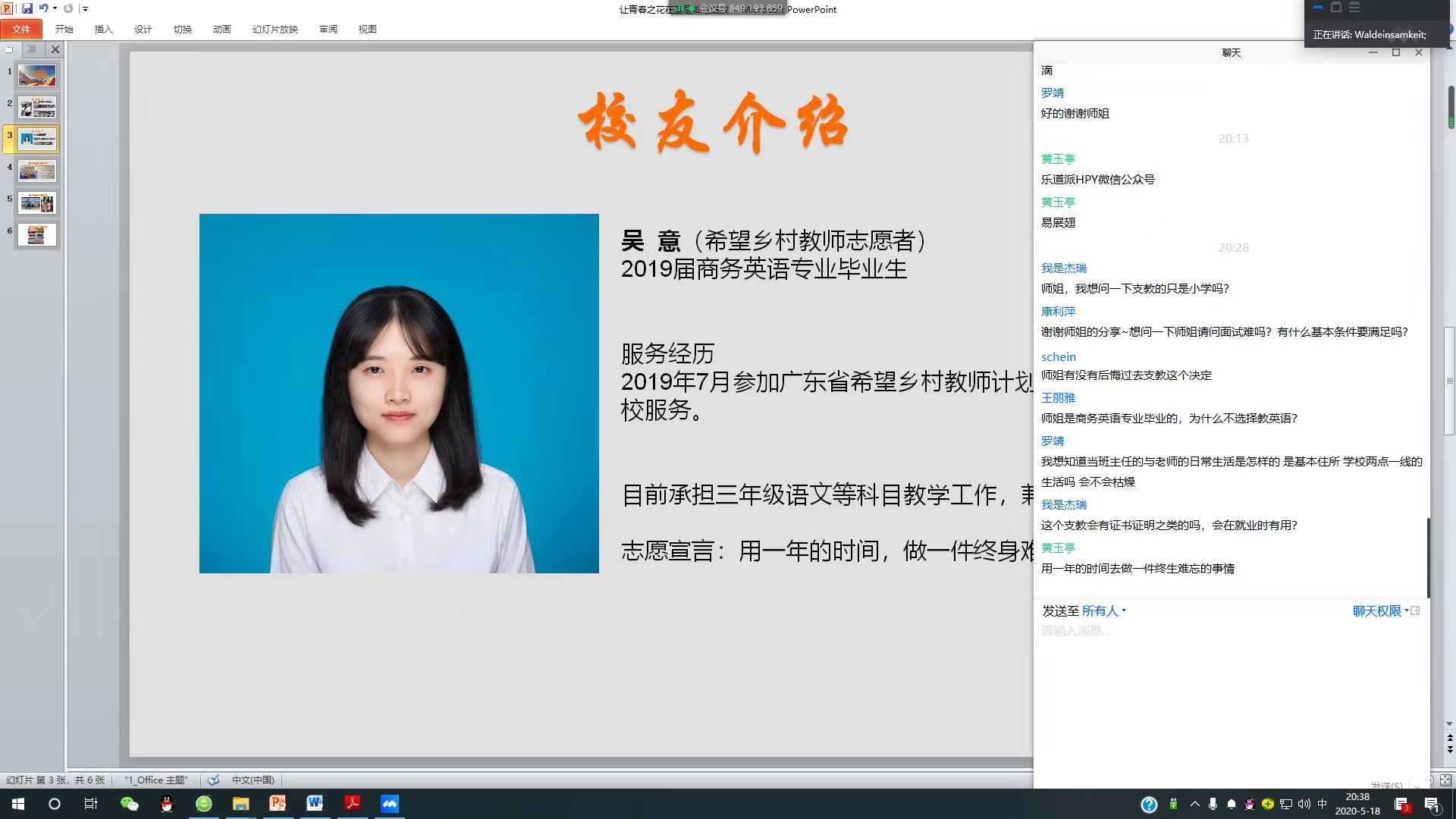This screenshot has width=1456, height=819.
Task: Click the 360 Safe tray icon
Action: point(1267,804)
